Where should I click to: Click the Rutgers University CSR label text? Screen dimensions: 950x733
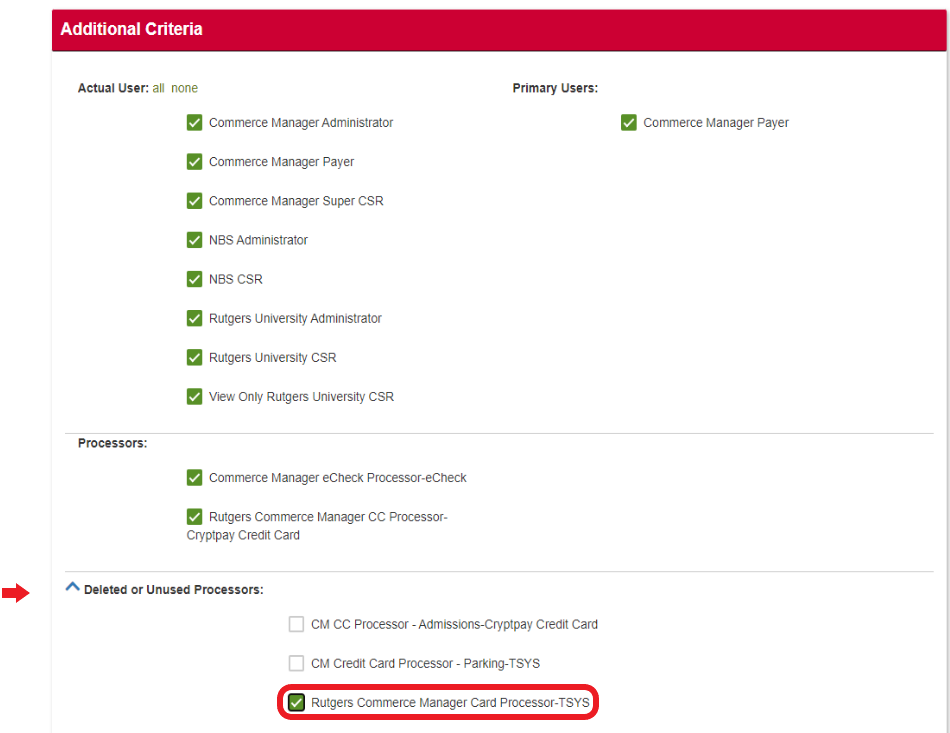pos(272,358)
